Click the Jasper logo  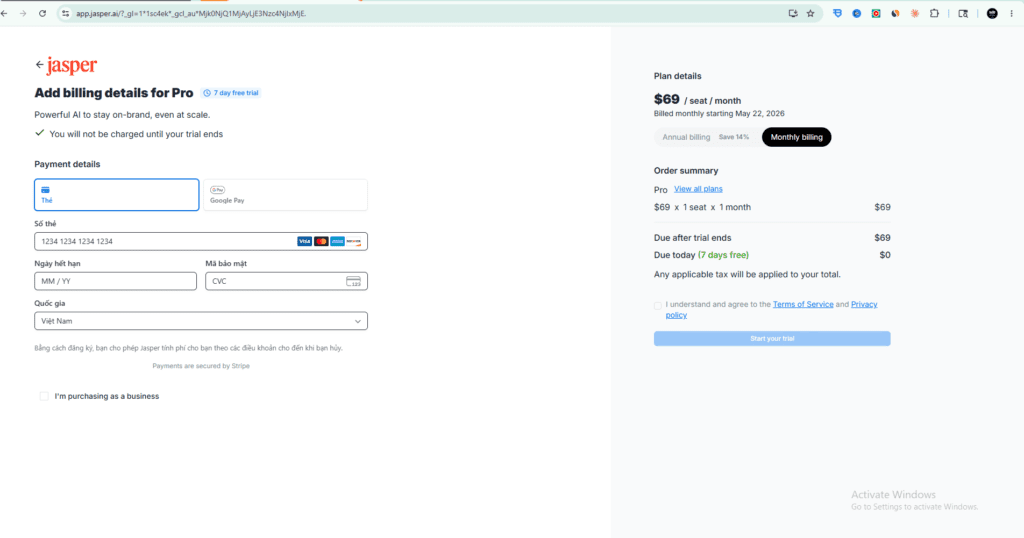coord(72,65)
